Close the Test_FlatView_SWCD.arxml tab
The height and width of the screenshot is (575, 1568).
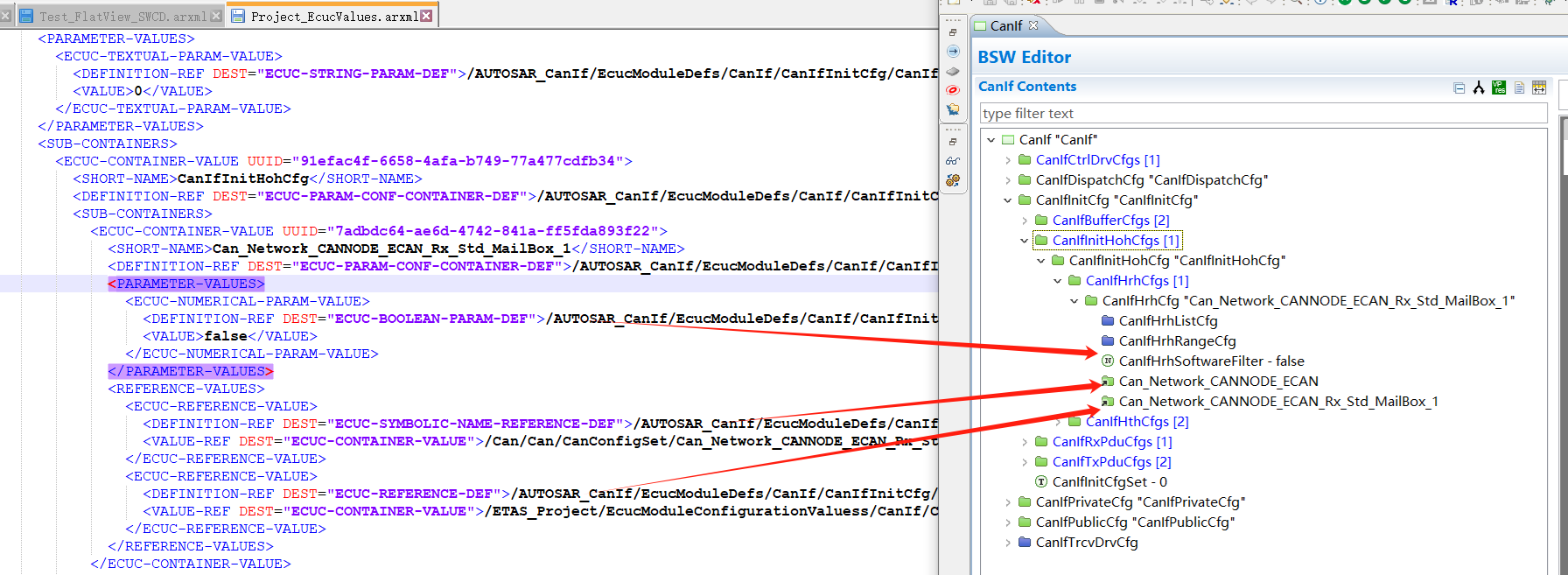[x=216, y=16]
